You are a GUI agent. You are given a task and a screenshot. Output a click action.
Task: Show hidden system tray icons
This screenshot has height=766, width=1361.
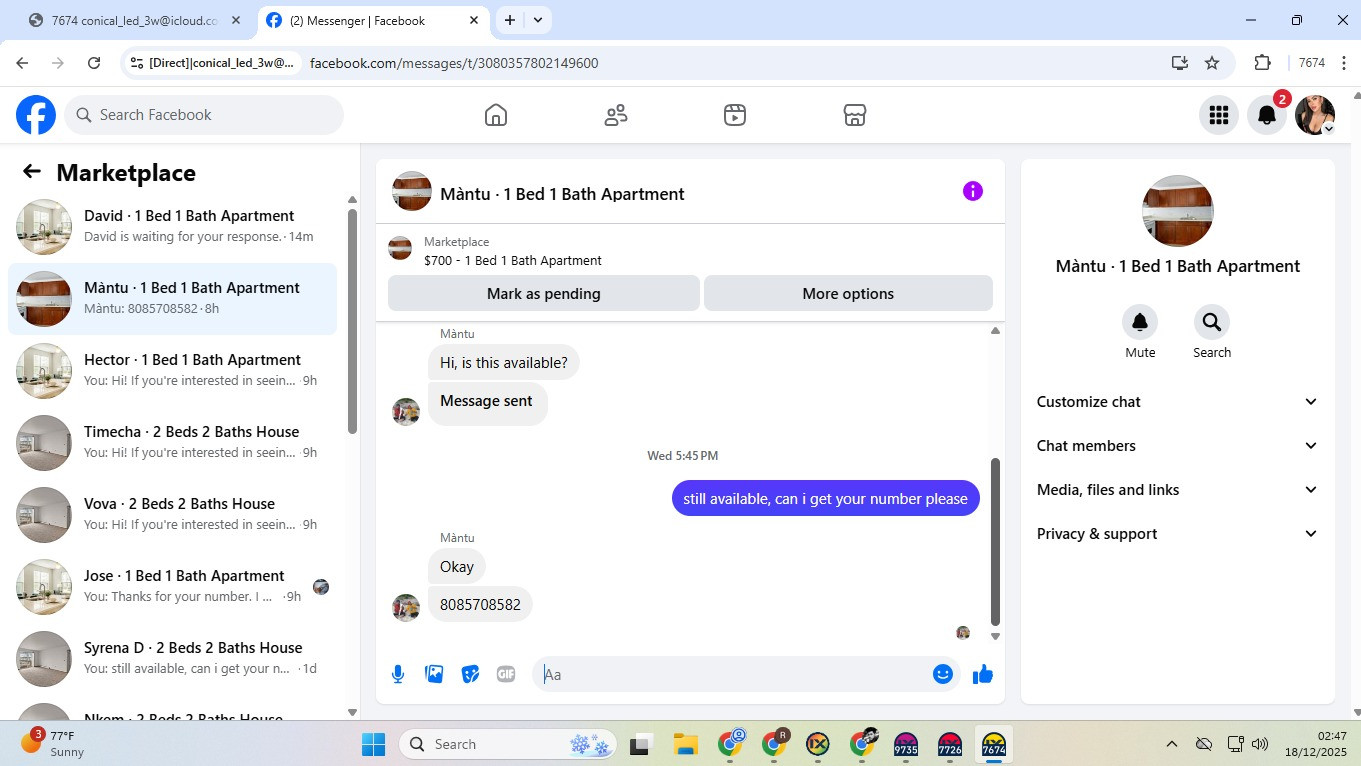coord(1171,744)
